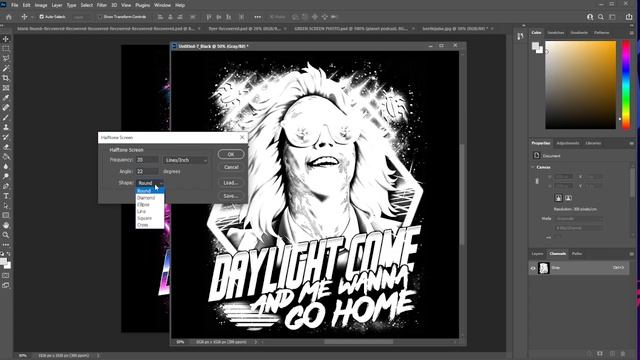The image size is (640, 360).
Task: Open more align options three-dots button
Action: [258, 17]
